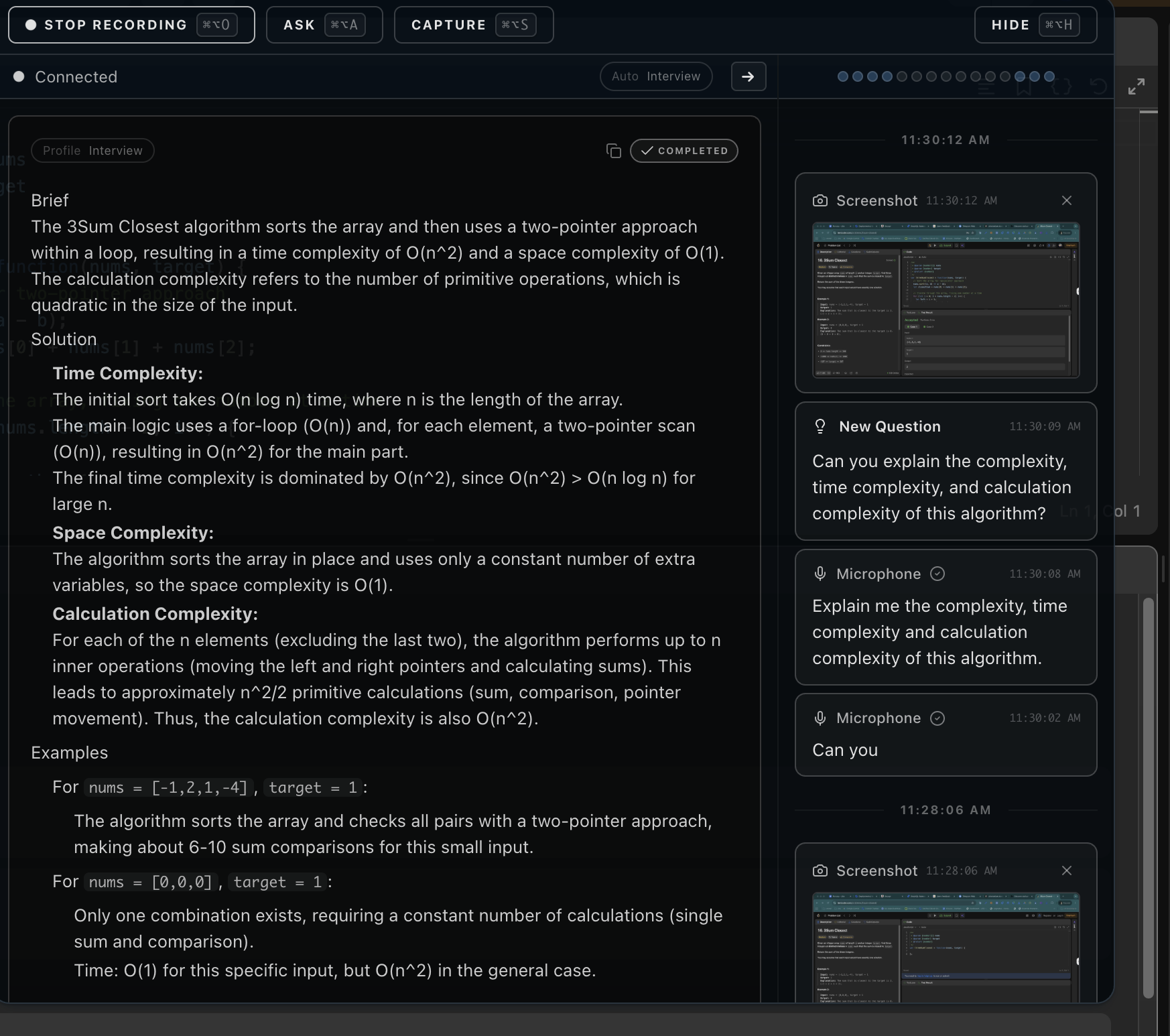Click the 11:28:06 AM timeline divider label
The width and height of the screenshot is (1170, 1036).
click(x=946, y=810)
